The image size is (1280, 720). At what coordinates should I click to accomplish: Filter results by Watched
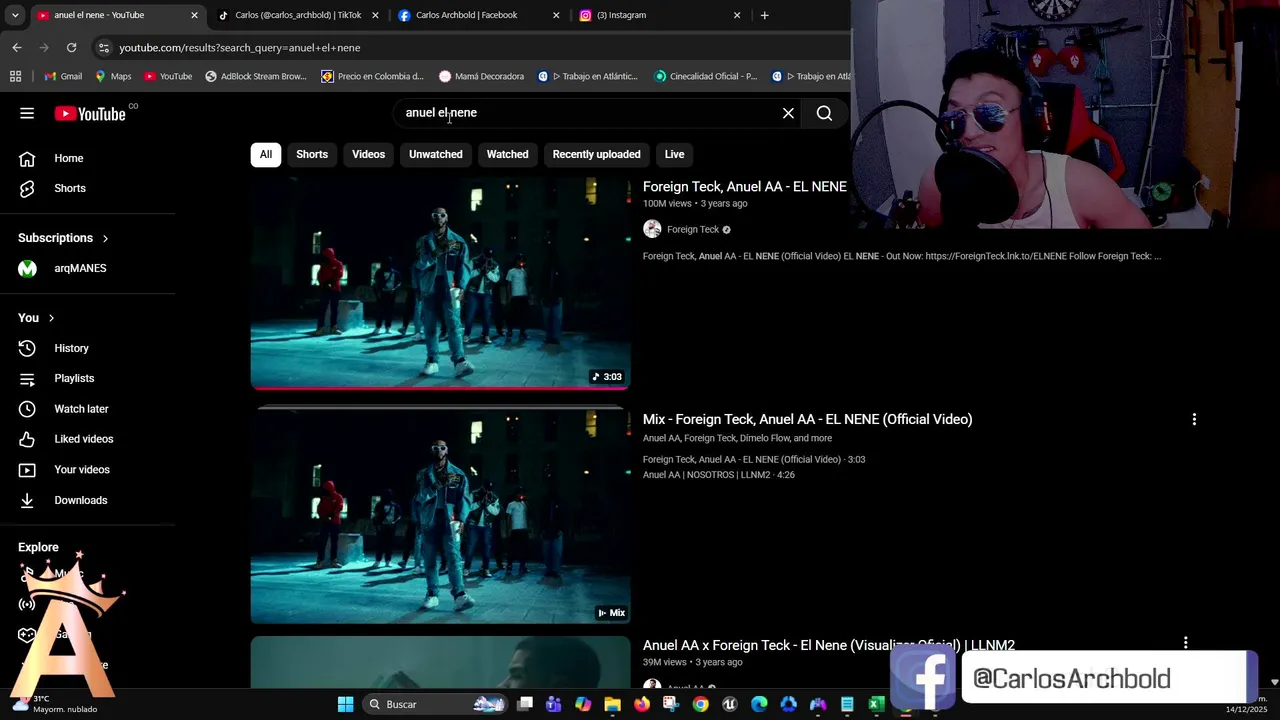click(507, 154)
